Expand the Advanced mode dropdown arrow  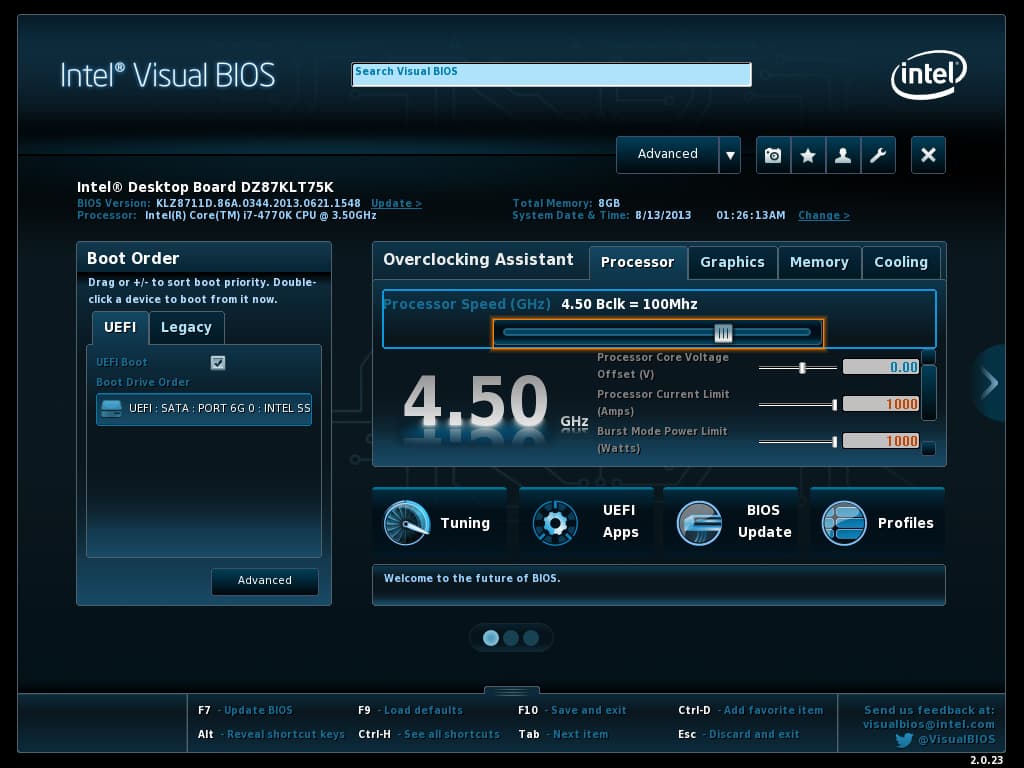pyautogui.click(x=730, y=155)
